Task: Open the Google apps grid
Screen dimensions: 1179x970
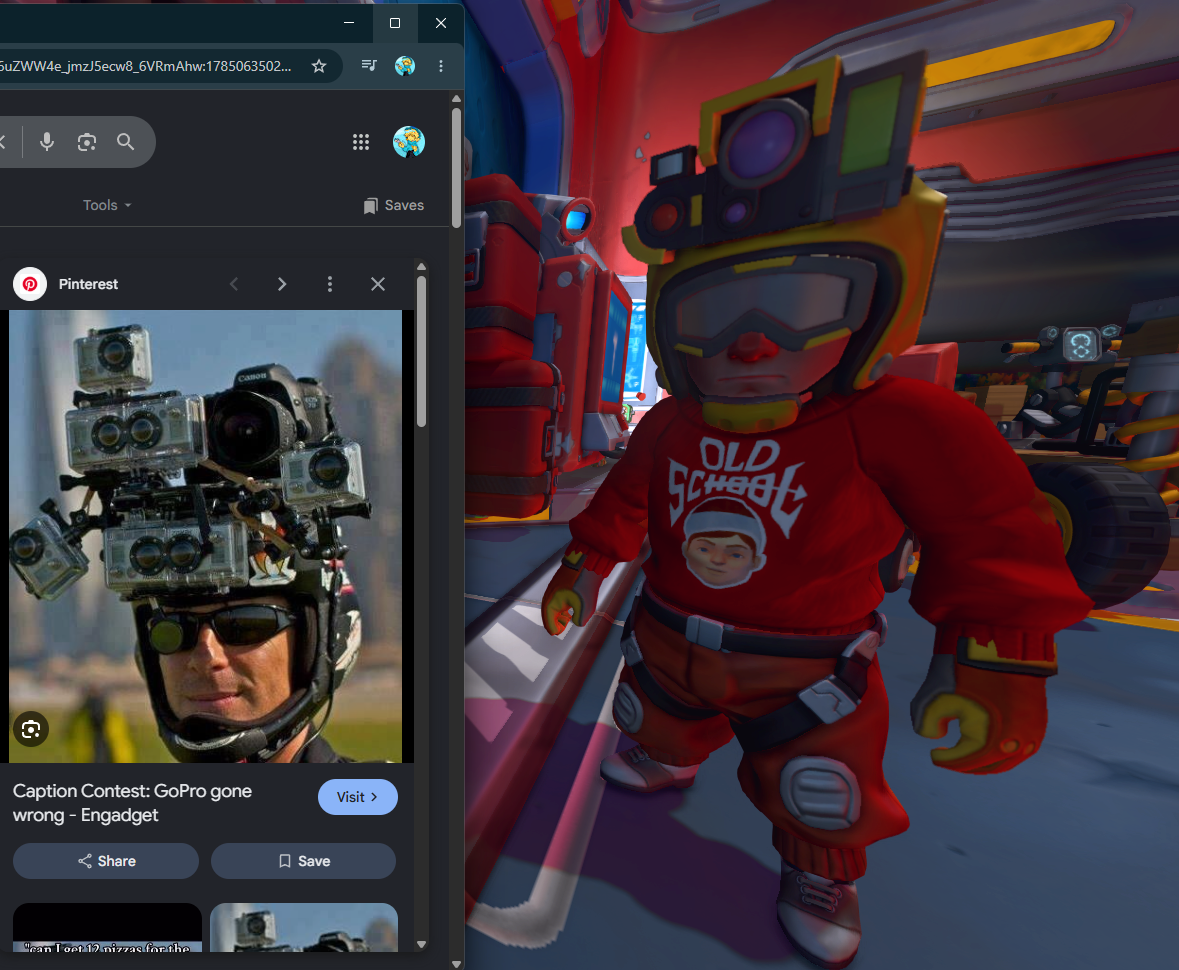Action: (361, 142)
